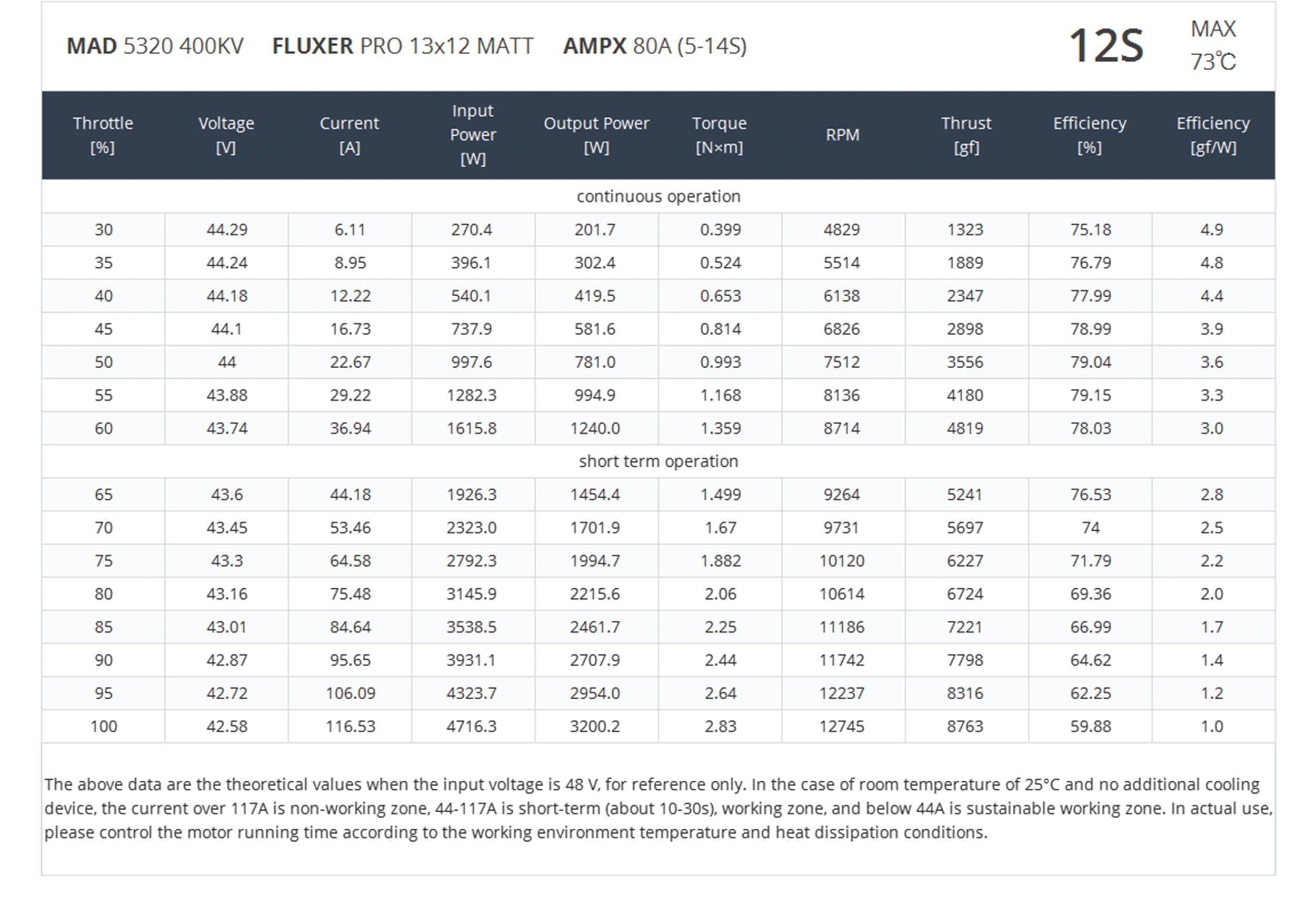Click the efficiency value 79.15

click(x=1090, y=395)
